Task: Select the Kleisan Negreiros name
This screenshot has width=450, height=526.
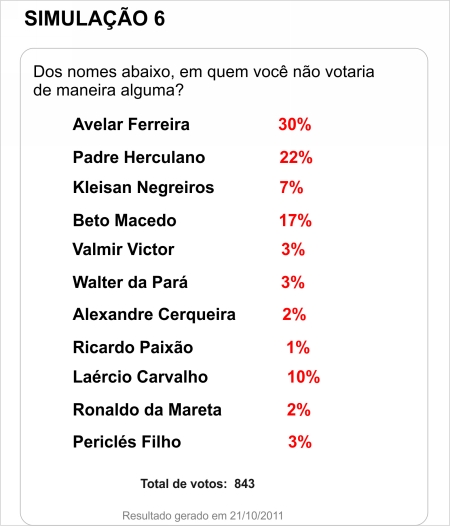Action: pos(143,187)
